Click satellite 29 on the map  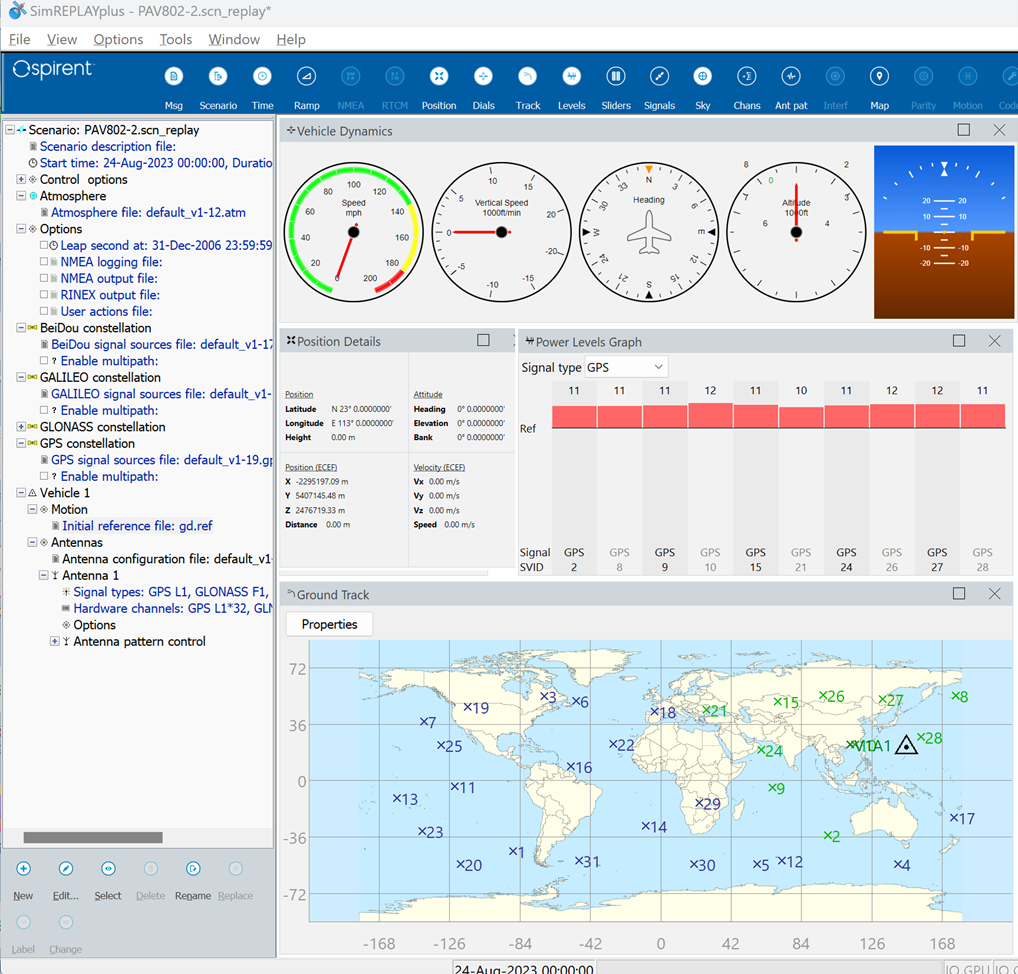point(708,804)
